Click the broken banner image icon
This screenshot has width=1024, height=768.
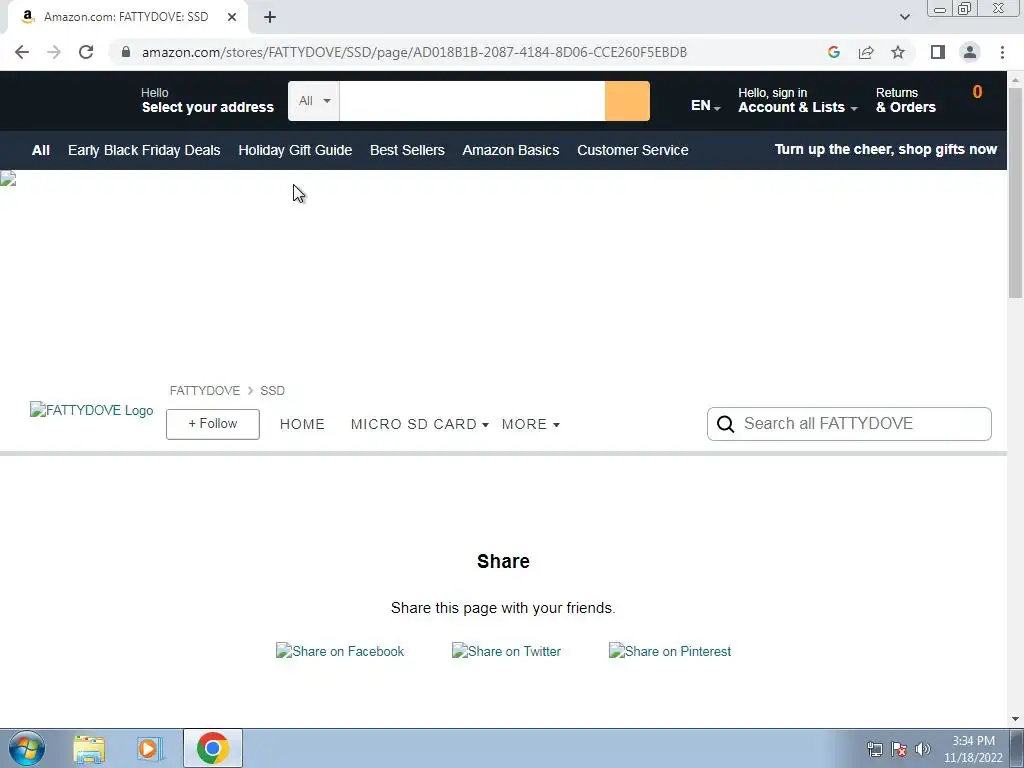coord(8,178)
